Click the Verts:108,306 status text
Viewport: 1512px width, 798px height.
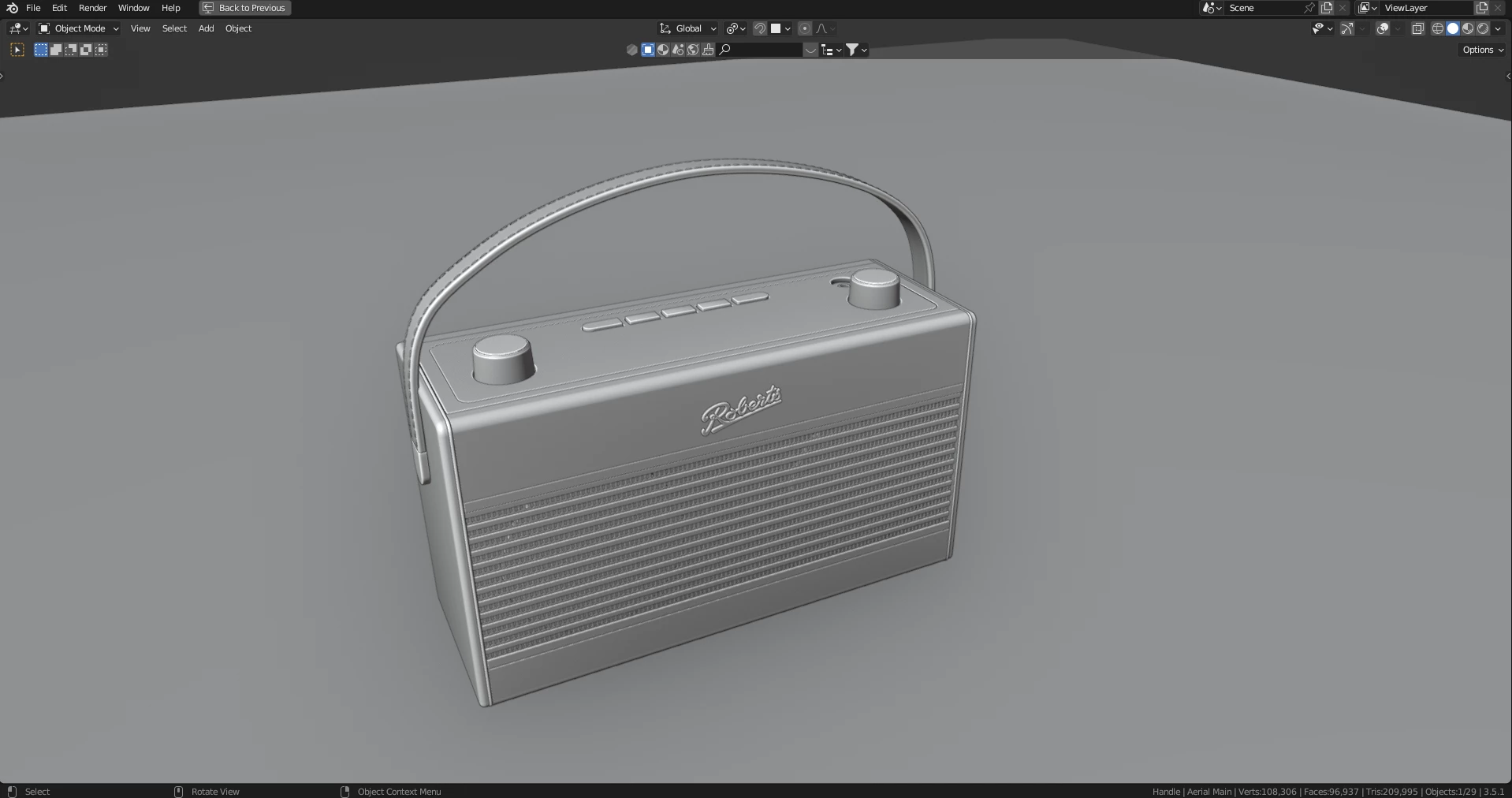pyautogui.click(x=1268, y=791)
